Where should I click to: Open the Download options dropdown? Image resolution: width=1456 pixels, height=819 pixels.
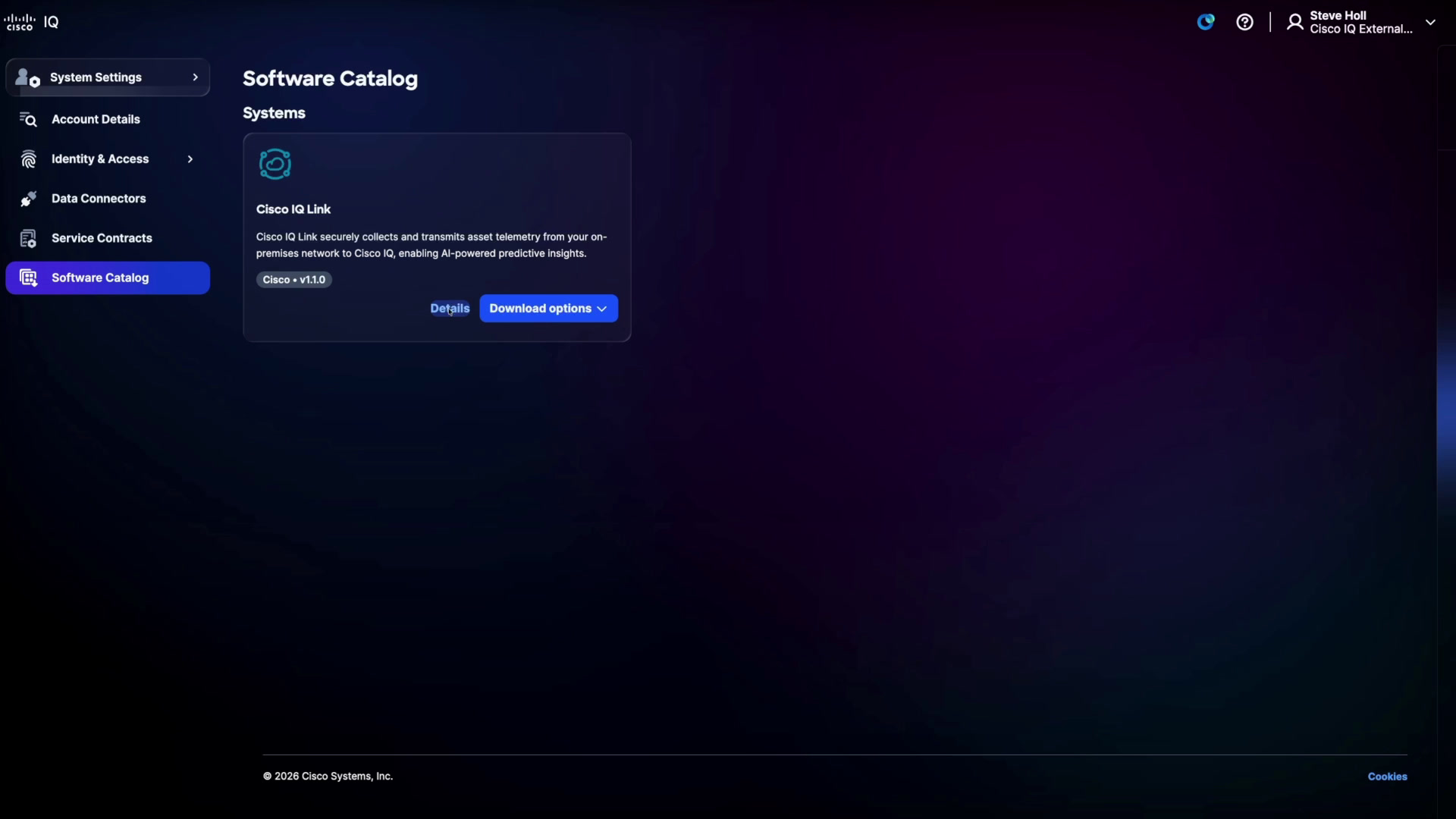point(548,309)
